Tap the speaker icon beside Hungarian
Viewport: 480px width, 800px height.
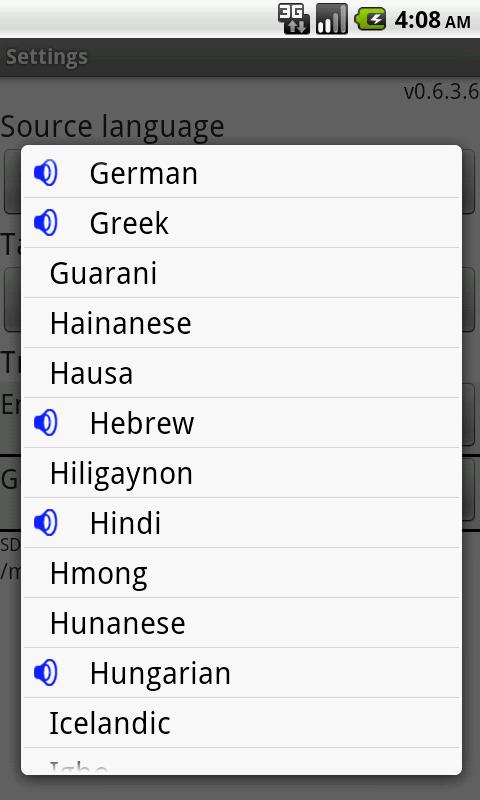pyautogui.click(x=45, y=673)
